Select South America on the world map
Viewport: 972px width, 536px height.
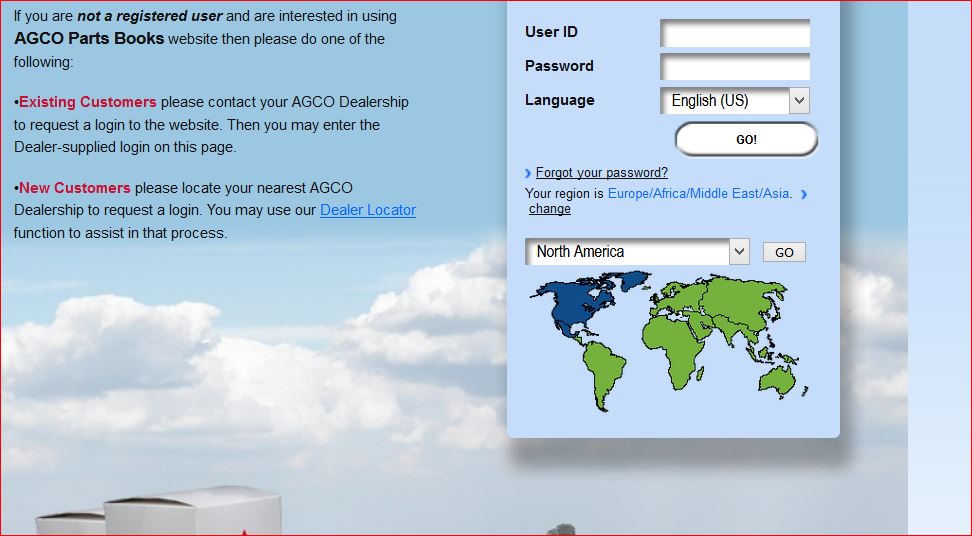click(x=603, y=375)
